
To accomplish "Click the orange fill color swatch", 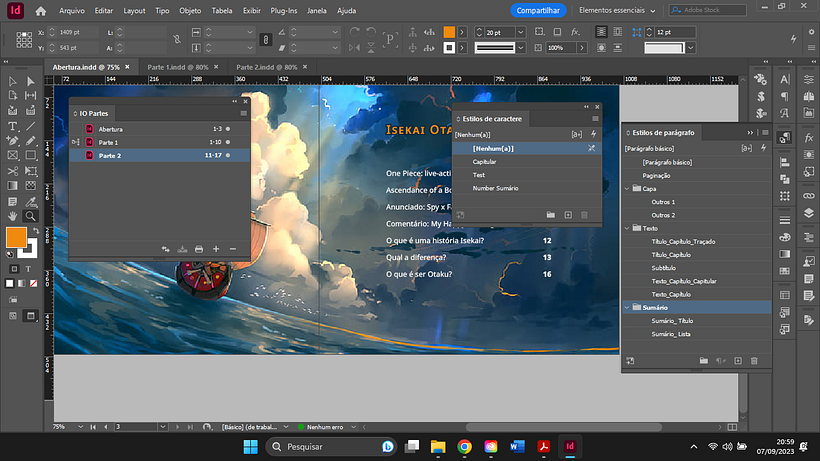I will [x=16, y=237].
